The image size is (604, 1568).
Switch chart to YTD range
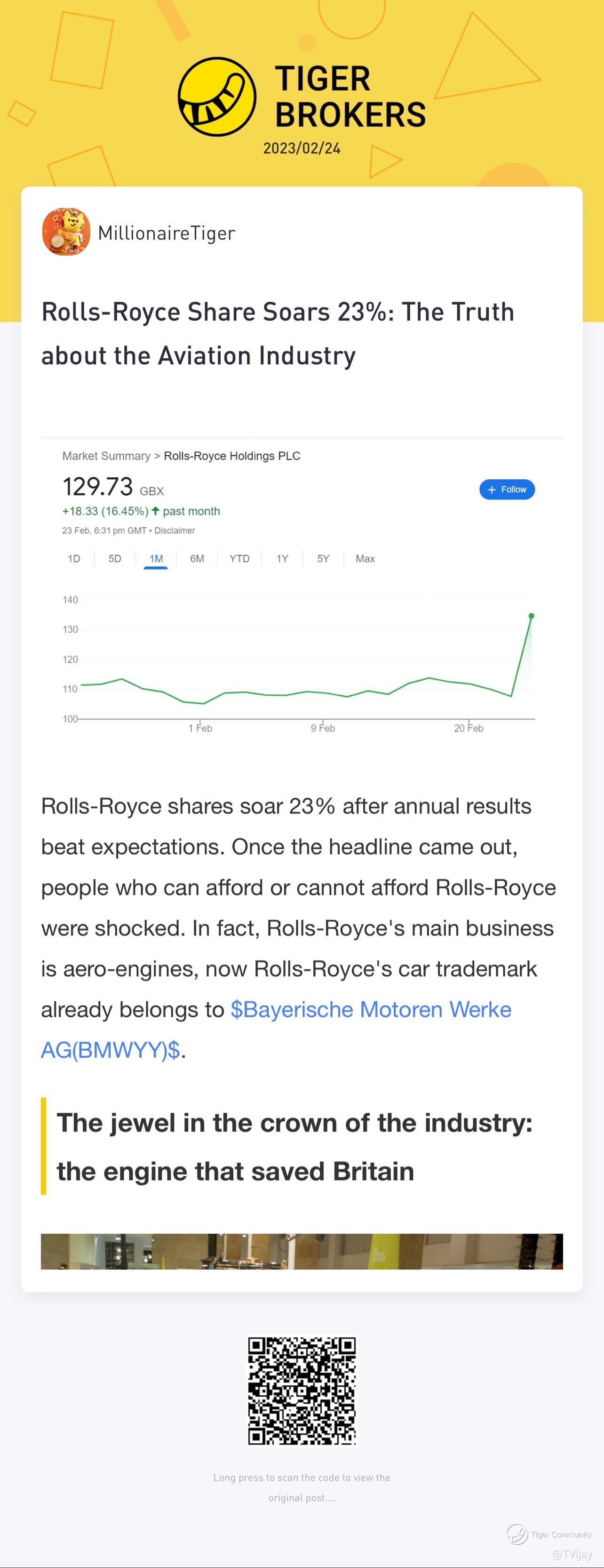pos(239,559)
